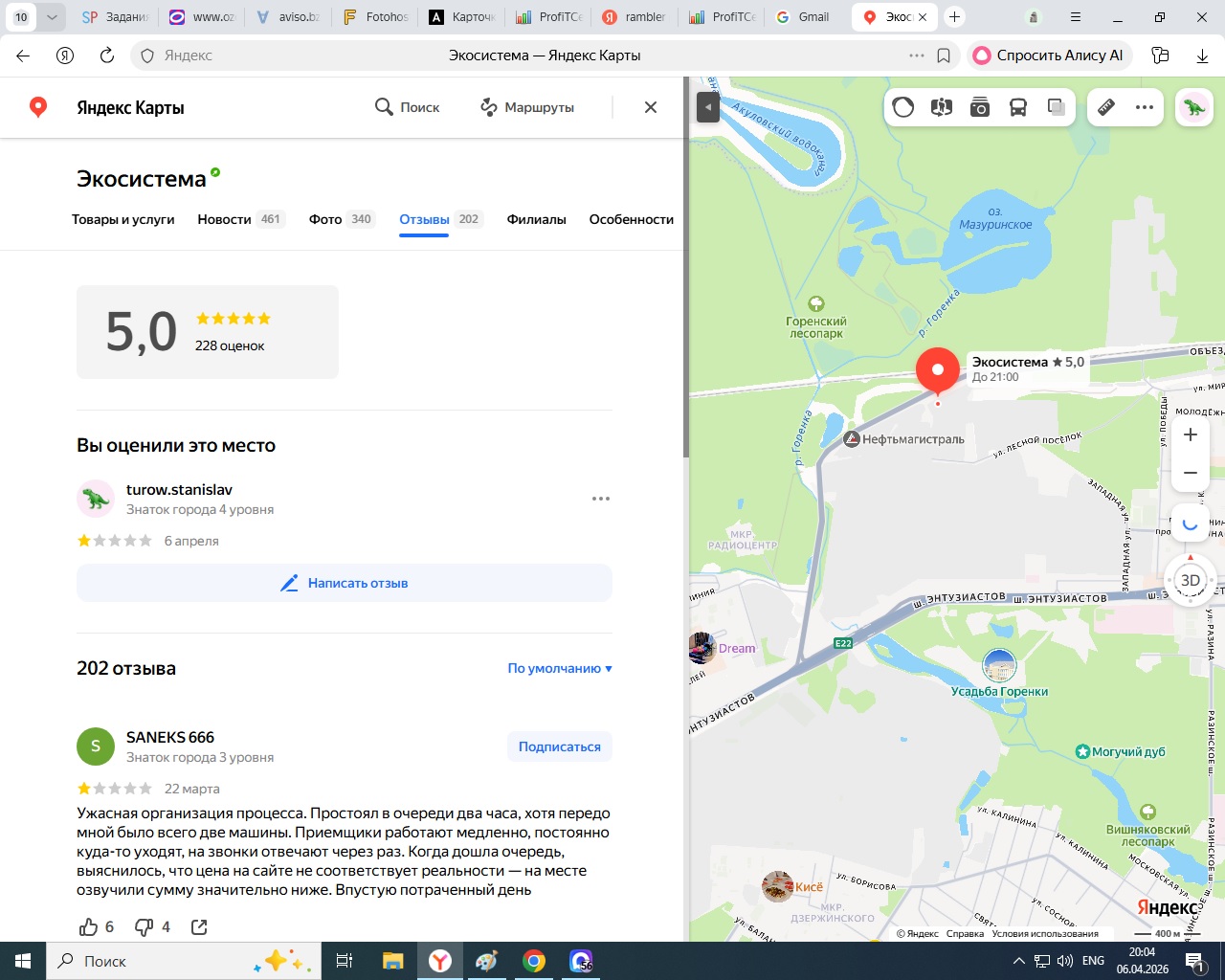Open more options for turow.stanislav review
This screenshot has width=1225, height=980.
coord(601,499)
